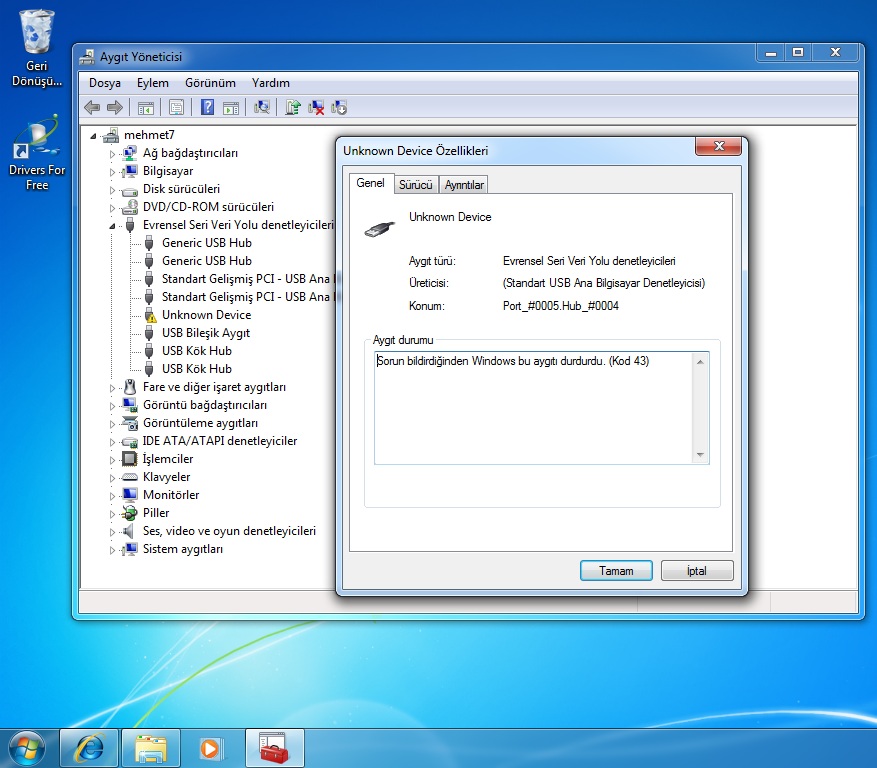Collapse the Evrensel Seri Veri Yolu denetleyicileri node

click(x=112, y=226)
